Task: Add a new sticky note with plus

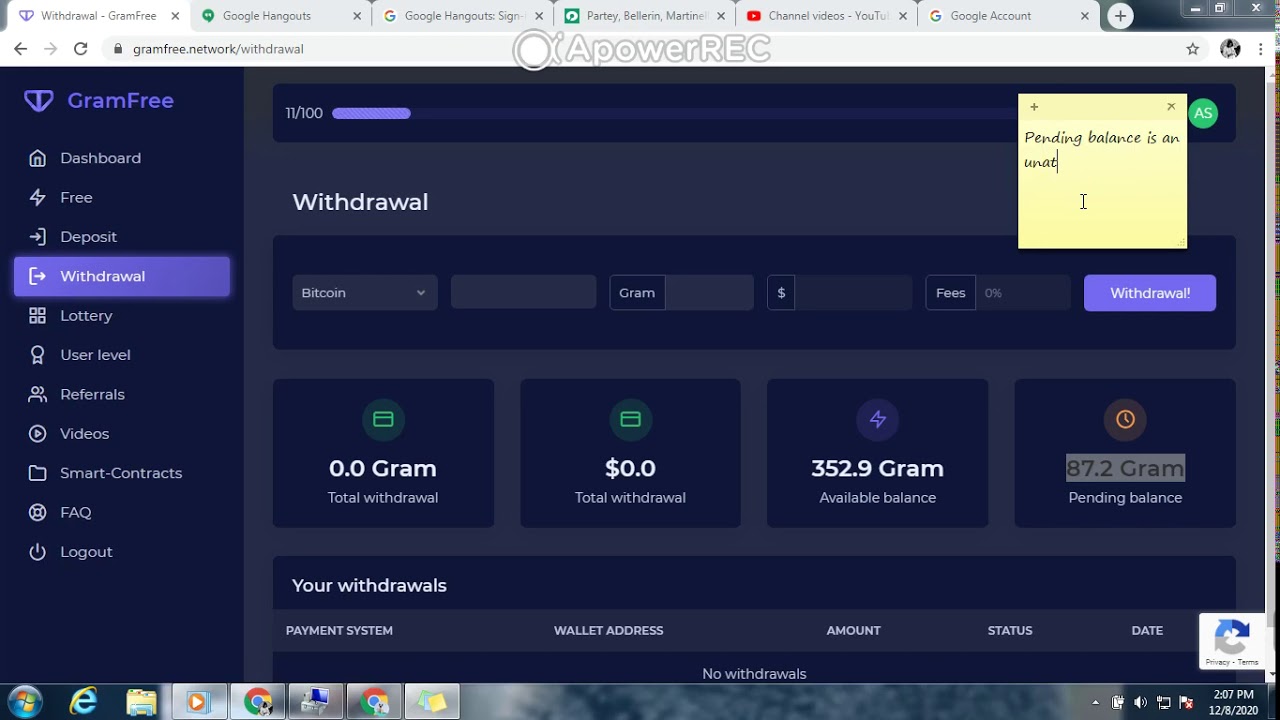Action: [1034, 107]
